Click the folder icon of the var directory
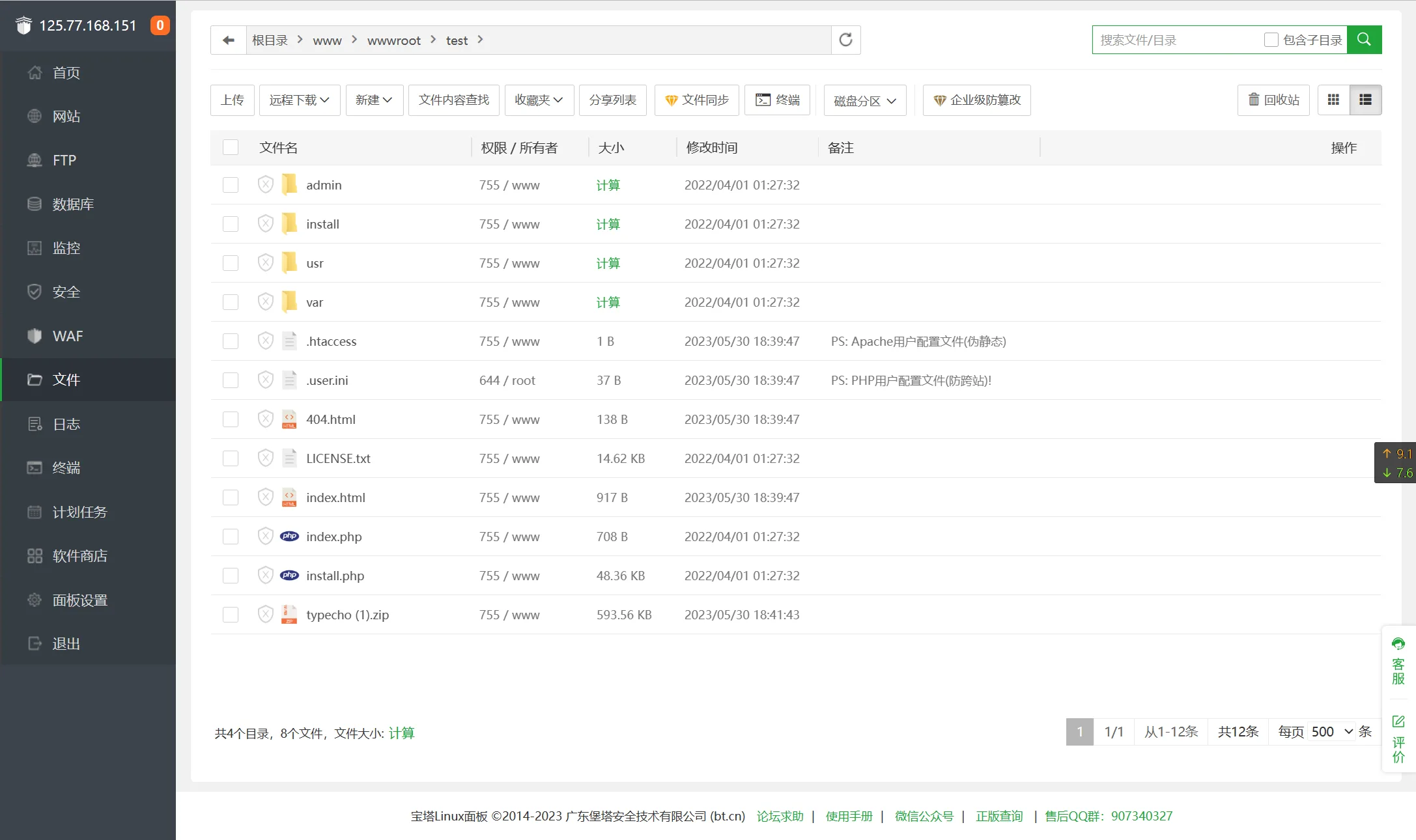 tap(289, 302)
